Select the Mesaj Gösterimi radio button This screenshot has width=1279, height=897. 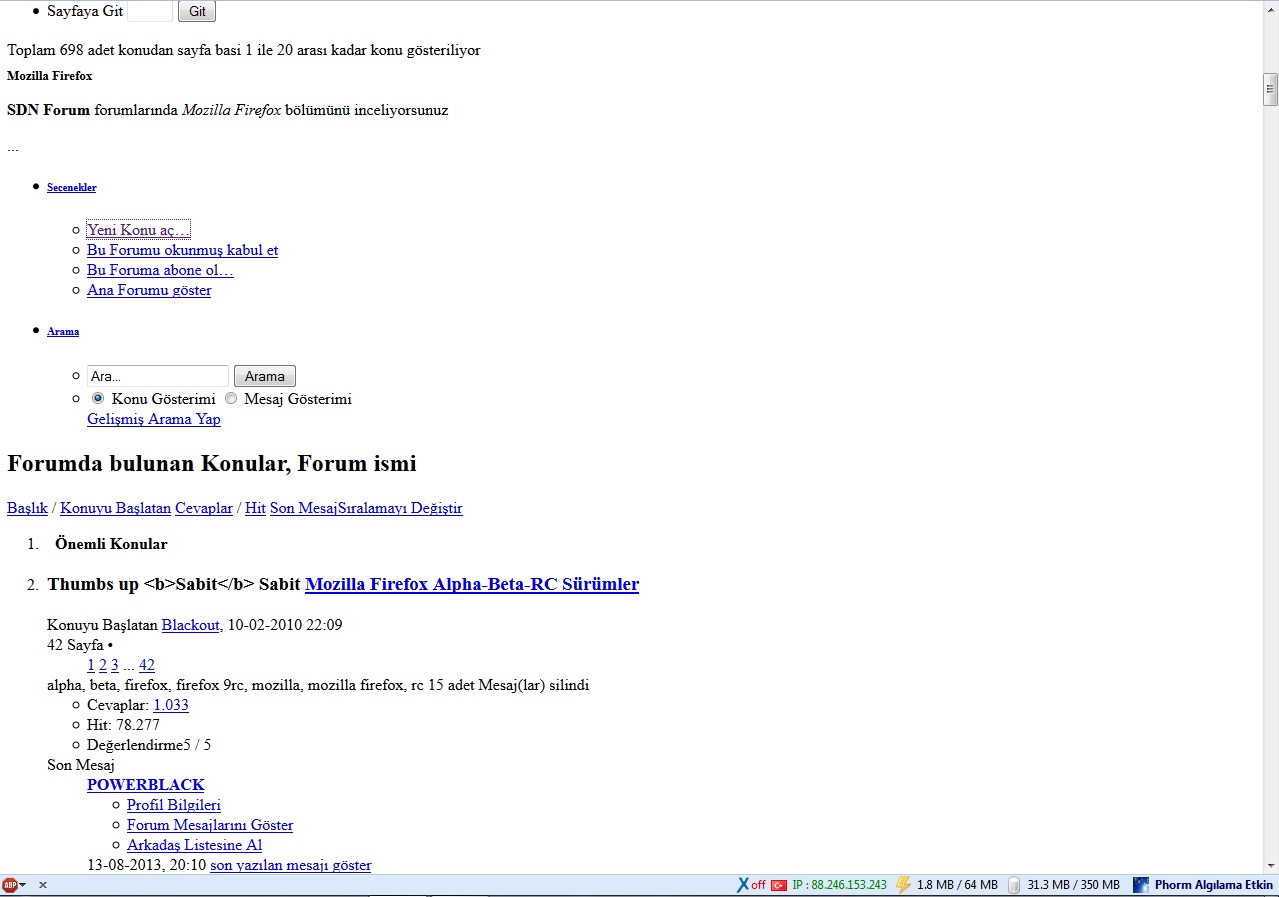click(x=231, y=398)
